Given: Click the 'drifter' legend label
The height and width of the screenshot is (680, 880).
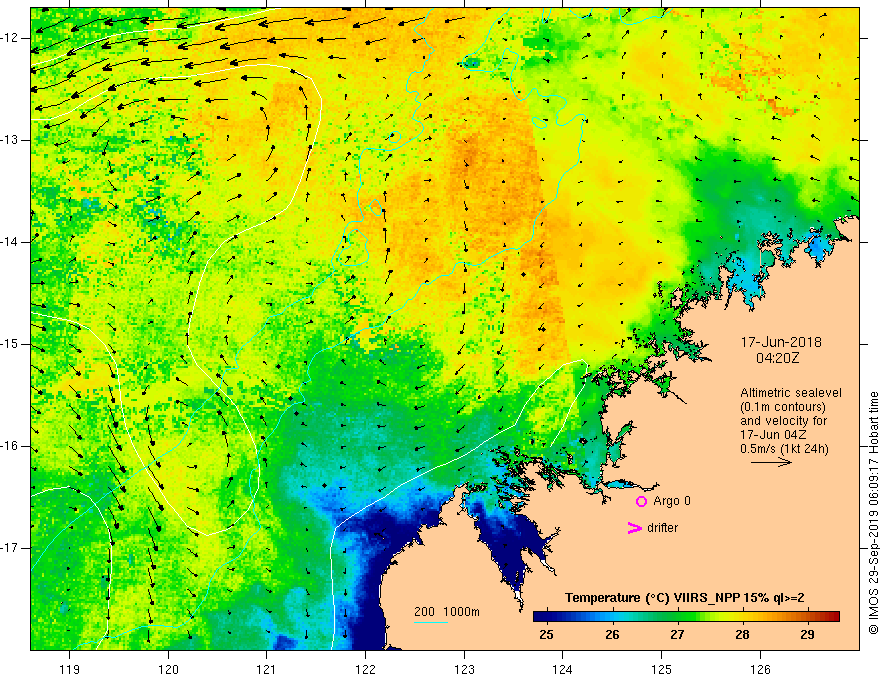Looking at the screenshot, I should click(x=662, y=528).
